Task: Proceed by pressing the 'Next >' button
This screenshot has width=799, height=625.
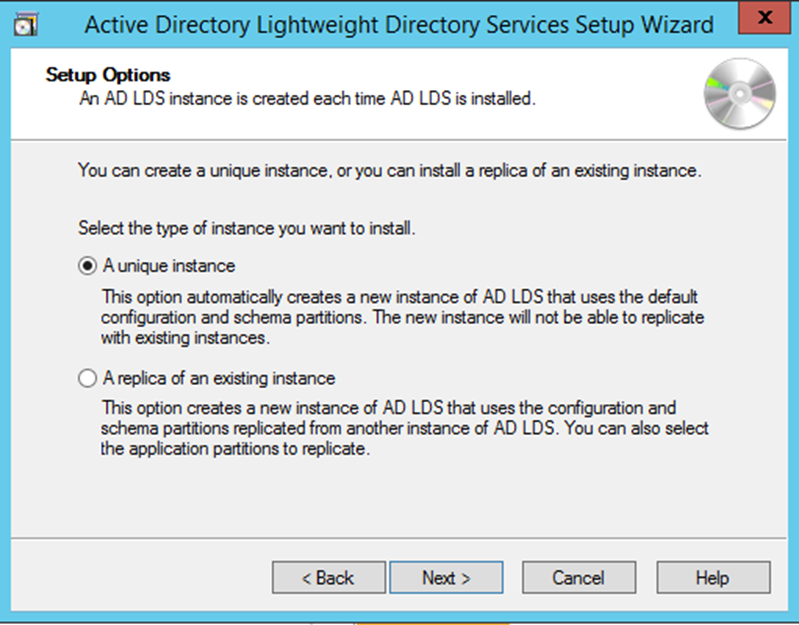Action: (446, 578)
